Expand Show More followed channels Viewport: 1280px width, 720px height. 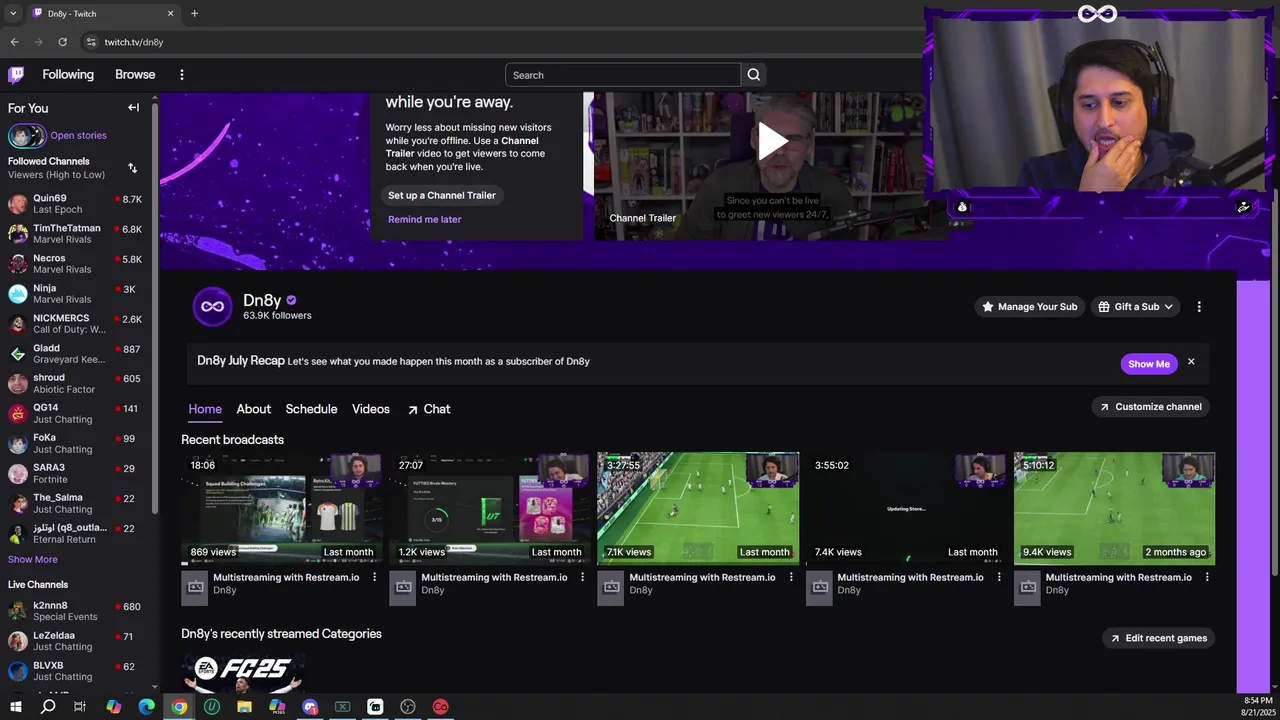pyautogui.click(x=33, y=559)
